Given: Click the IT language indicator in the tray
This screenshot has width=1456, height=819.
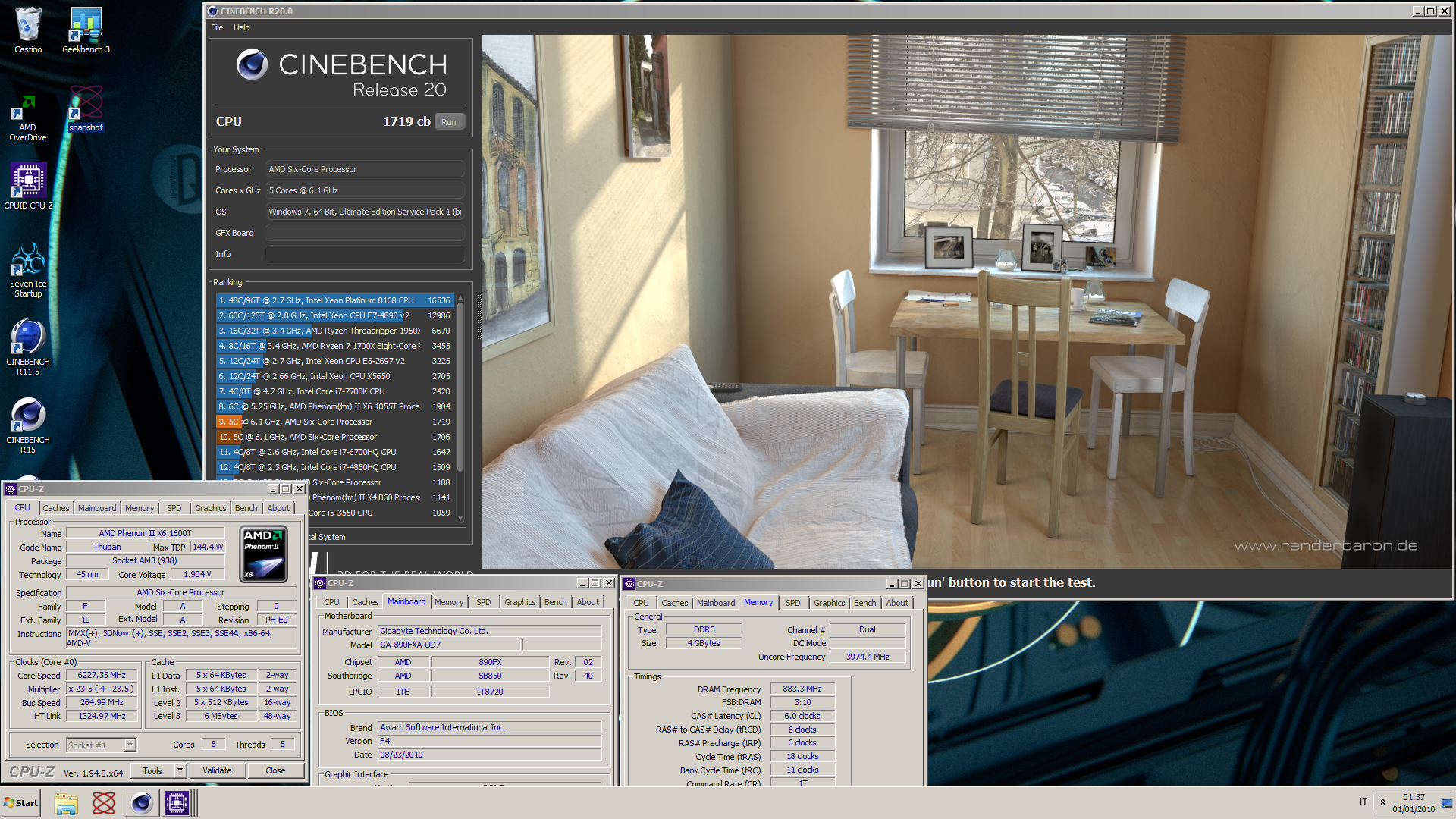Looking at the screenshot, I should [x=1363, y=802].
